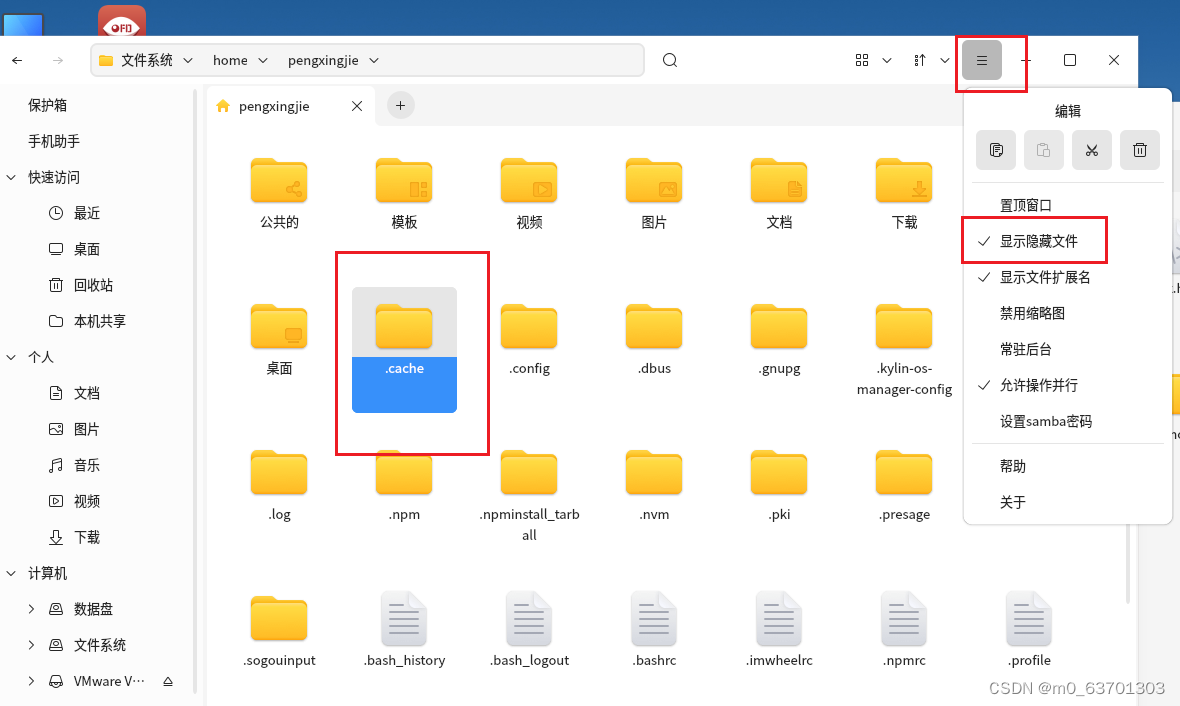This screenshot has width=1180, height=706.
Task: Select the .bash_history file
Action: pos(404,631)
